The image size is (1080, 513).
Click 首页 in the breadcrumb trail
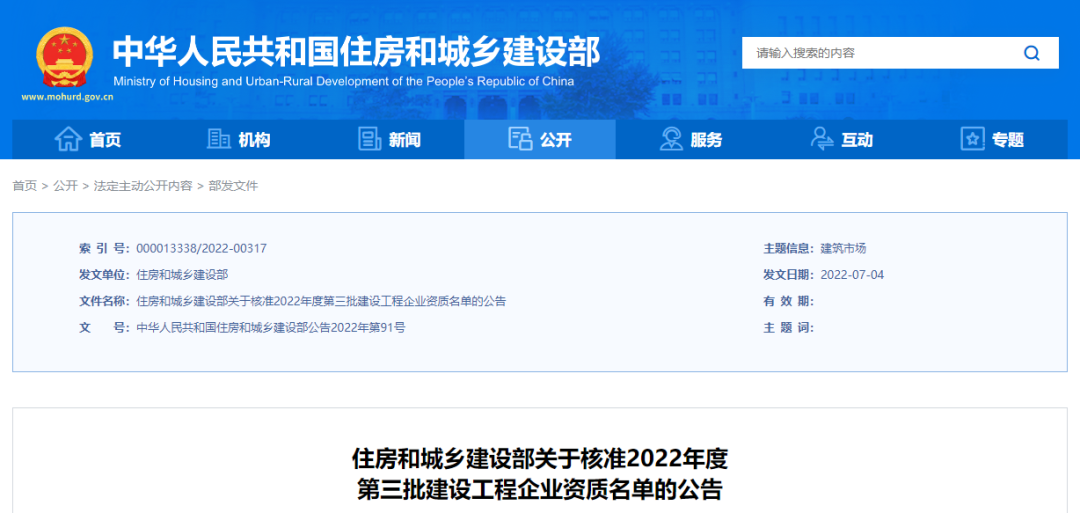[x=24, y=186]
